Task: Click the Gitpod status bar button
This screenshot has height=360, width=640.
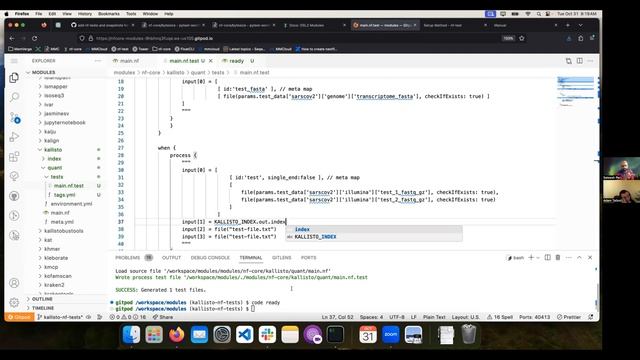Action: 19,317
